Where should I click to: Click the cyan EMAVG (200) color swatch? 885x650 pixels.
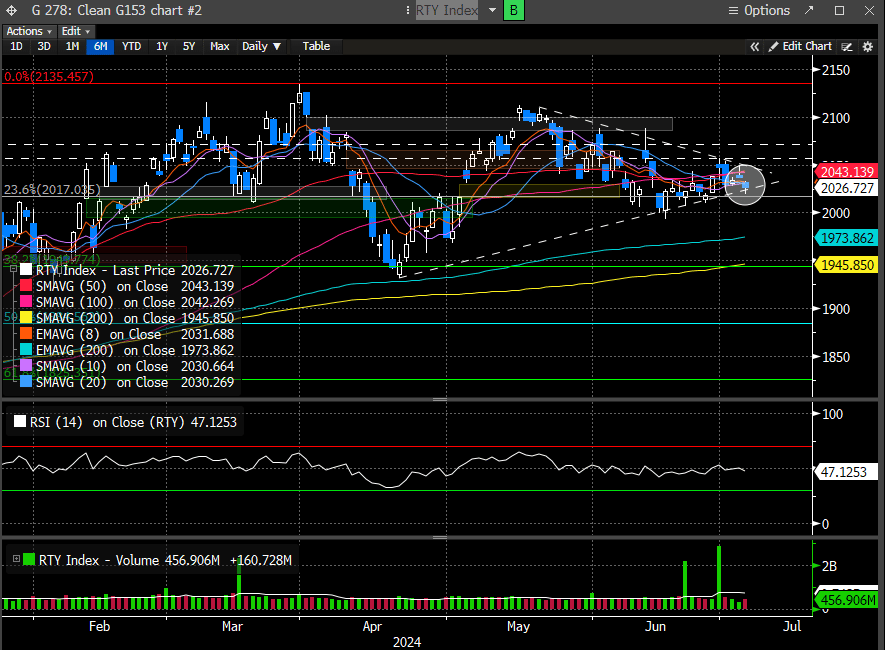coord(26,350)
